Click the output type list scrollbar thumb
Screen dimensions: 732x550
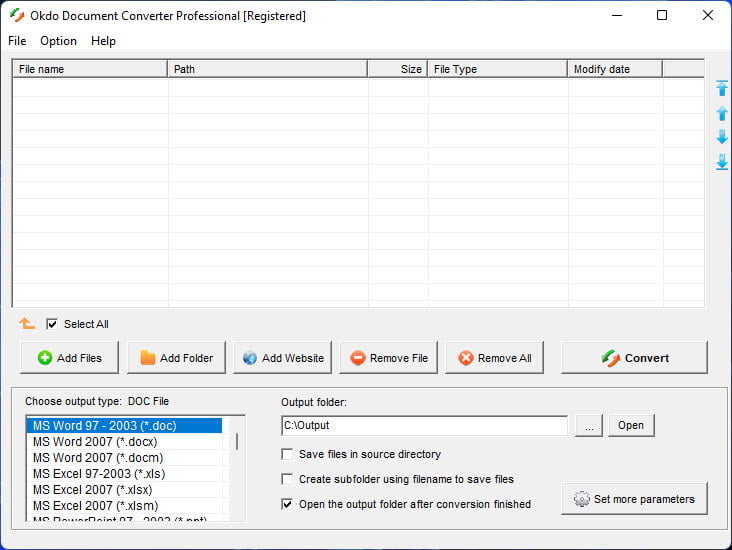click(237, 441)
